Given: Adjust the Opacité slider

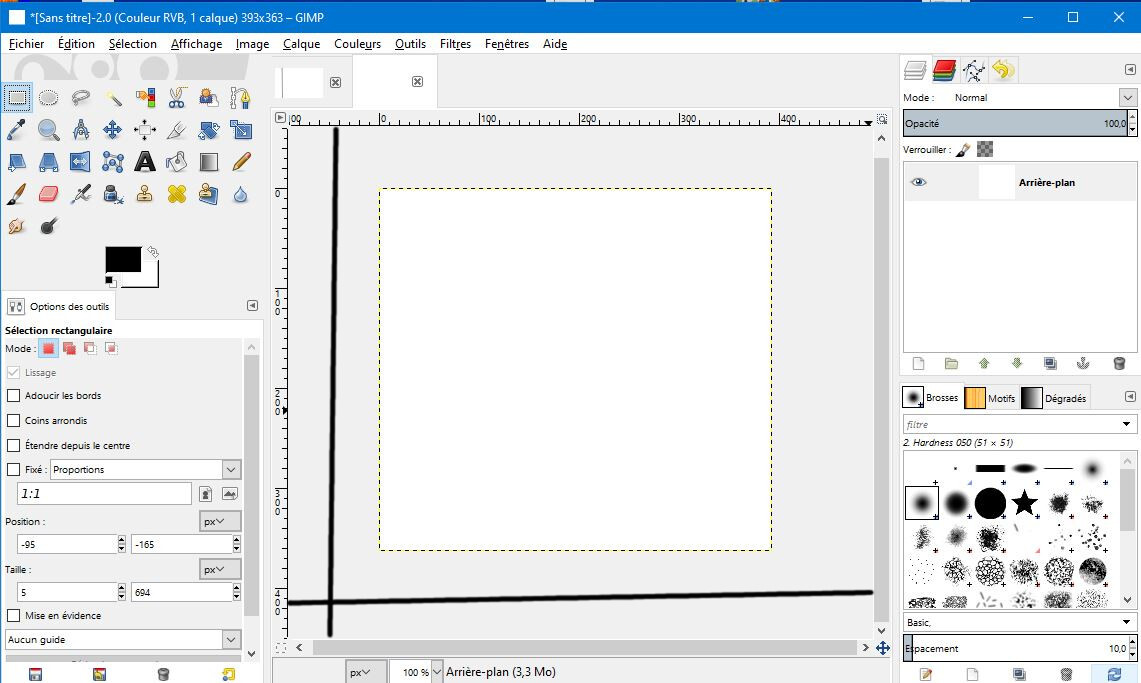Looking at the screenshot, I should pyautogui.click(x=1015, y=124).
